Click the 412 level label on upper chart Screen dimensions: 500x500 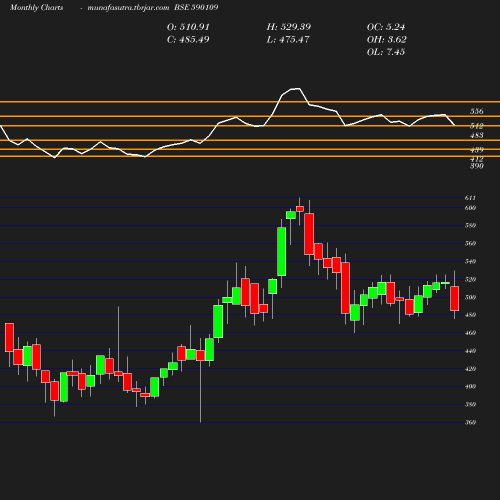coord(476,159)
